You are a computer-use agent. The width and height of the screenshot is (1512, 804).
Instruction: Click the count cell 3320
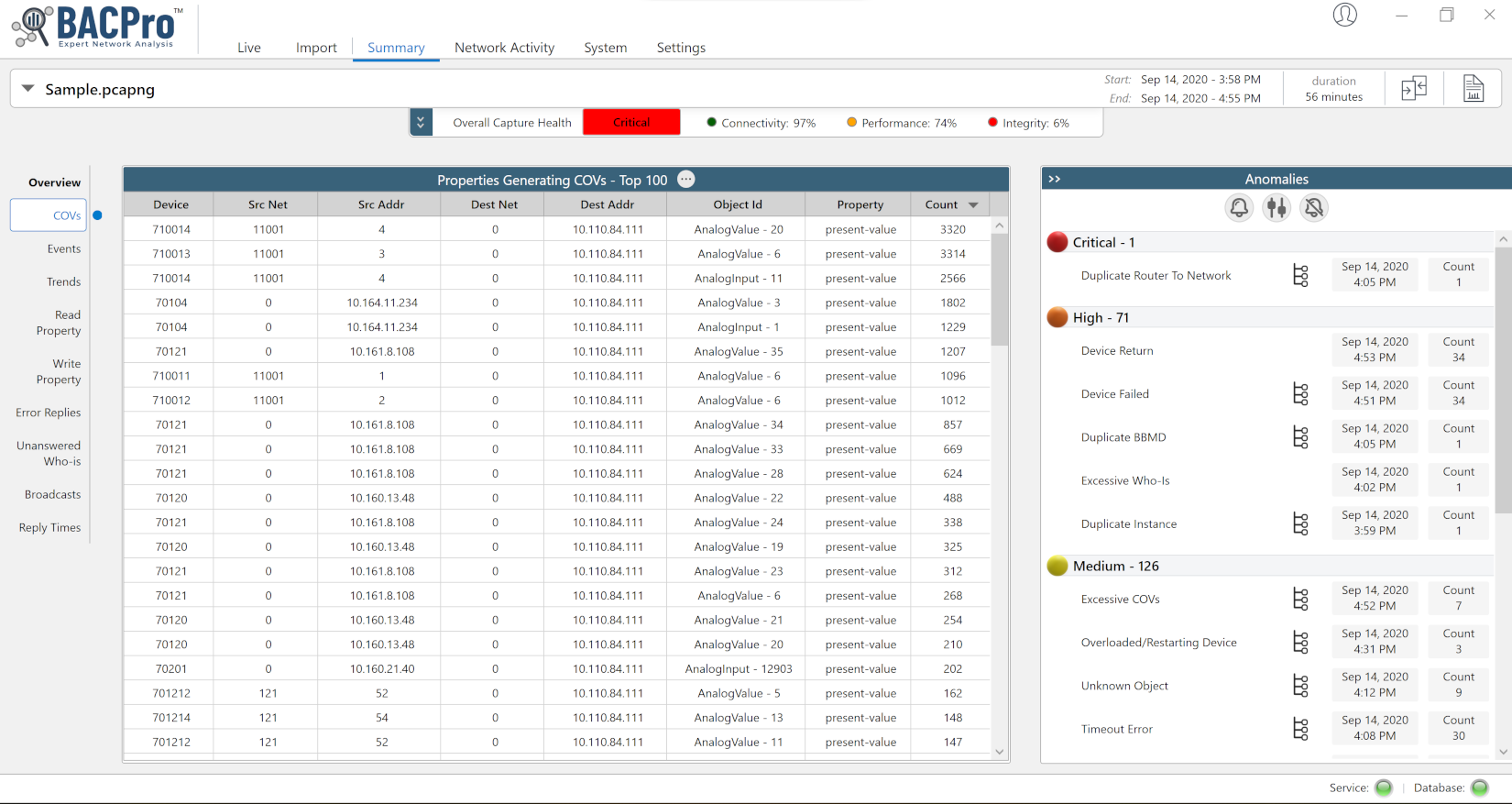[952, 229]
